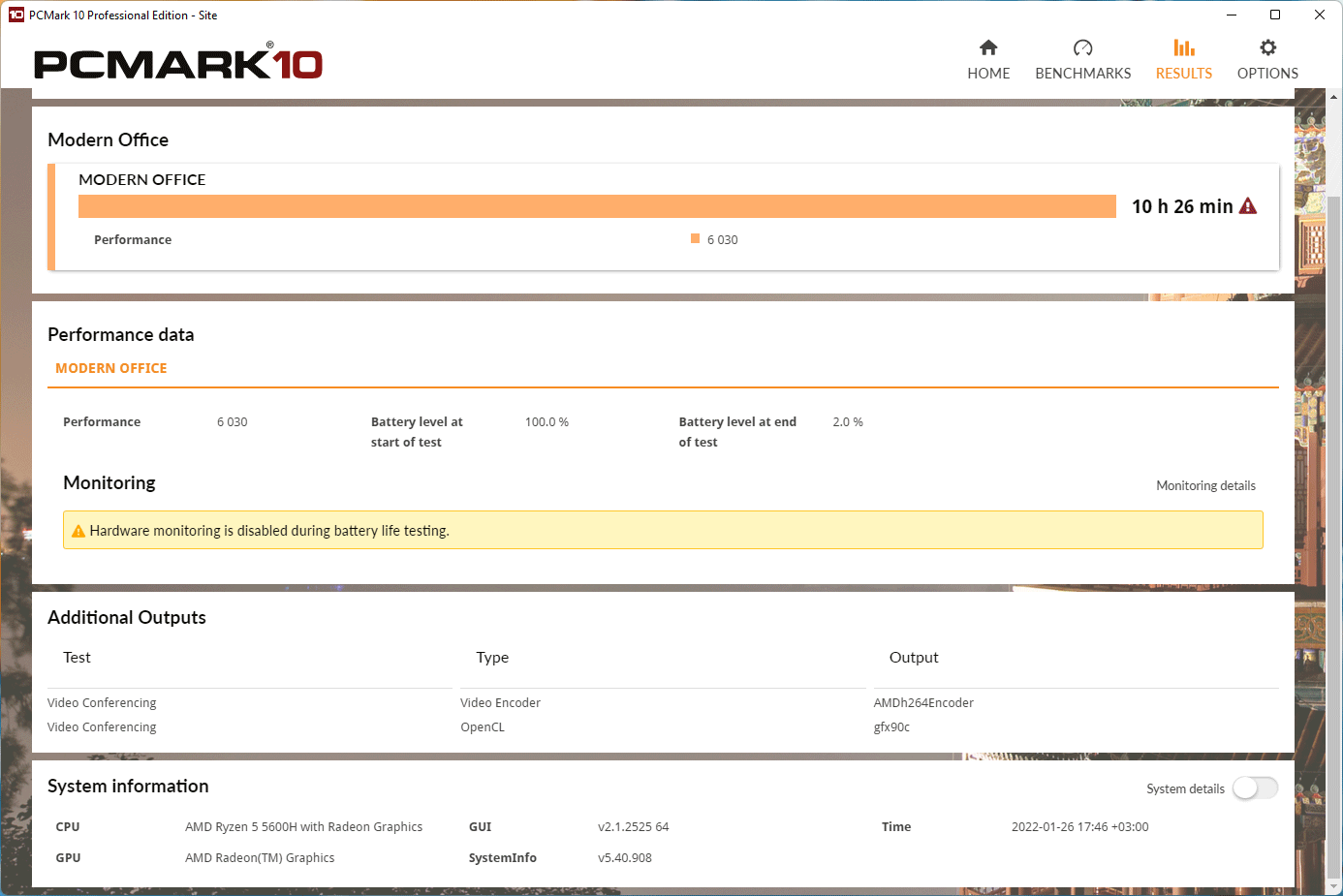Click the 2022-01-26 17:46 time value
Viewport: 1343px width, 896px height.
click(1079, 826)
